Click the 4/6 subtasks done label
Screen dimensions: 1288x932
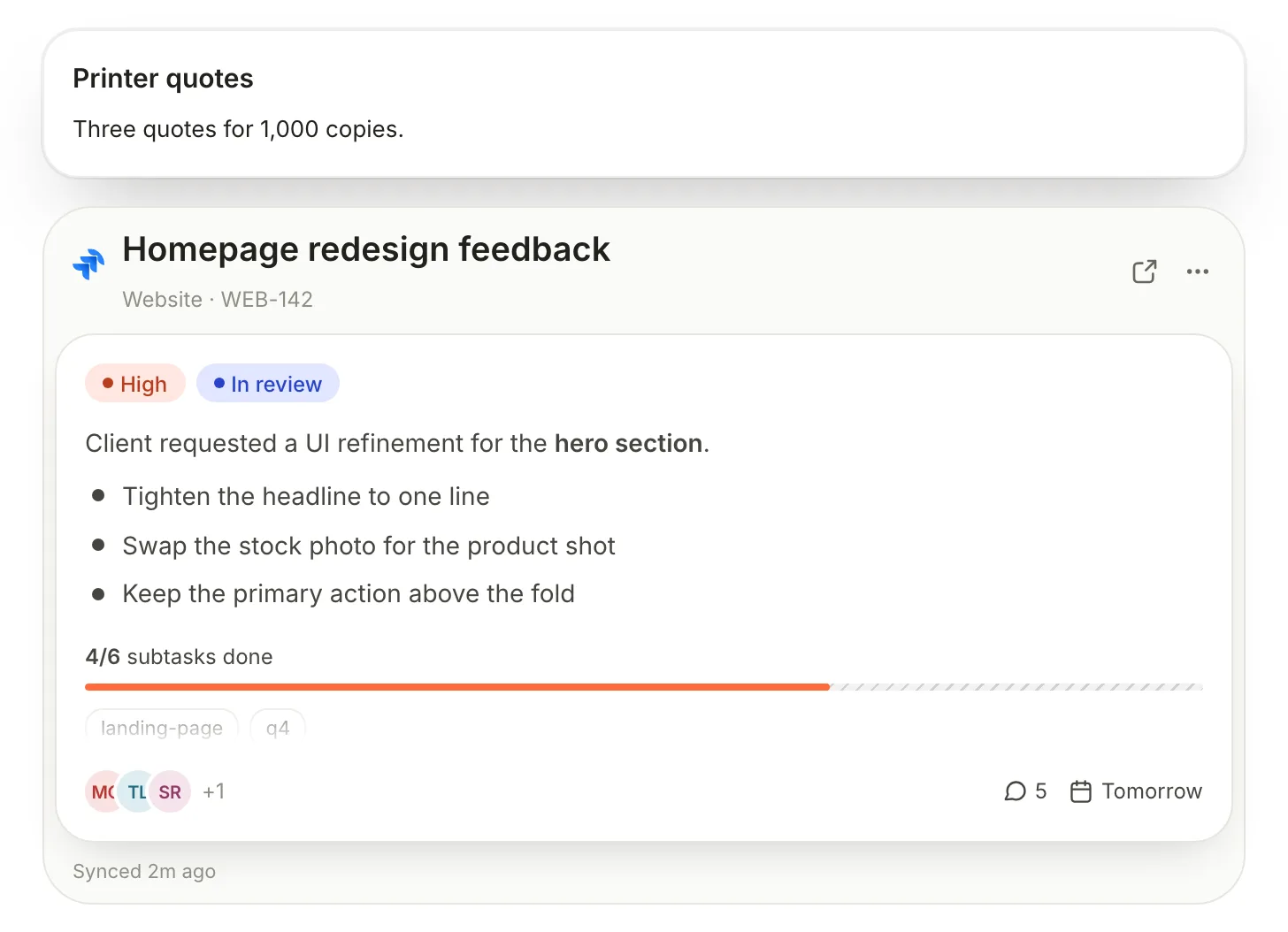(x=180, y=657)
